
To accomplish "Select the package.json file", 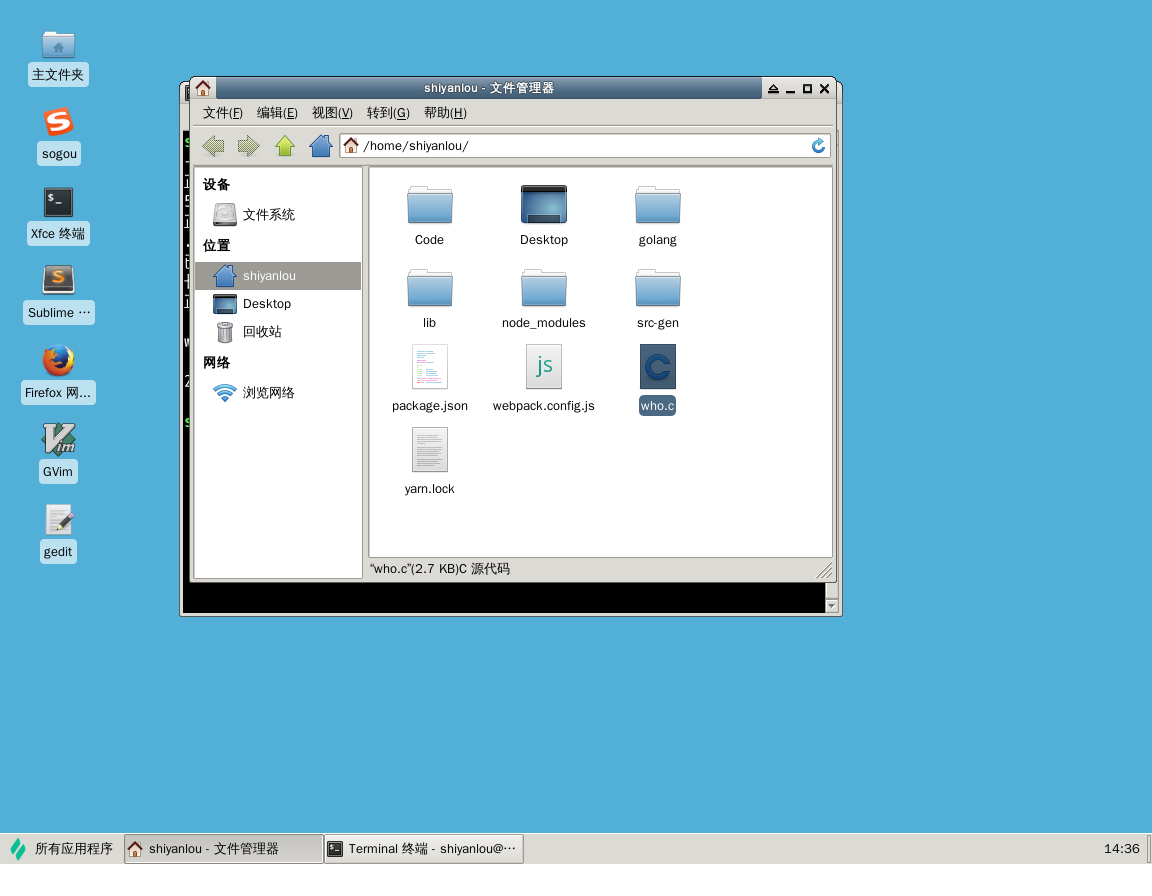I will (x=429, y=368).
